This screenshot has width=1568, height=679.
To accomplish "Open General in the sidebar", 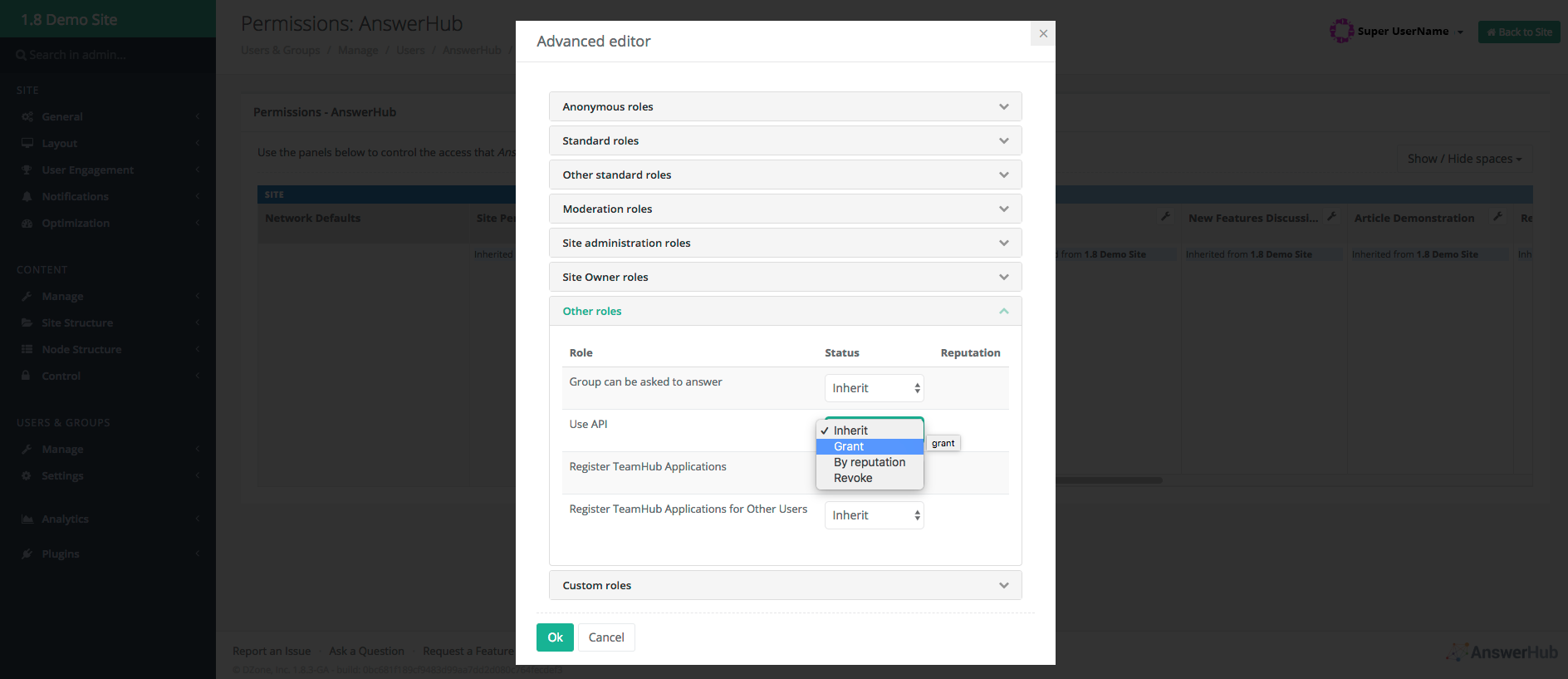I will point(108,116).
